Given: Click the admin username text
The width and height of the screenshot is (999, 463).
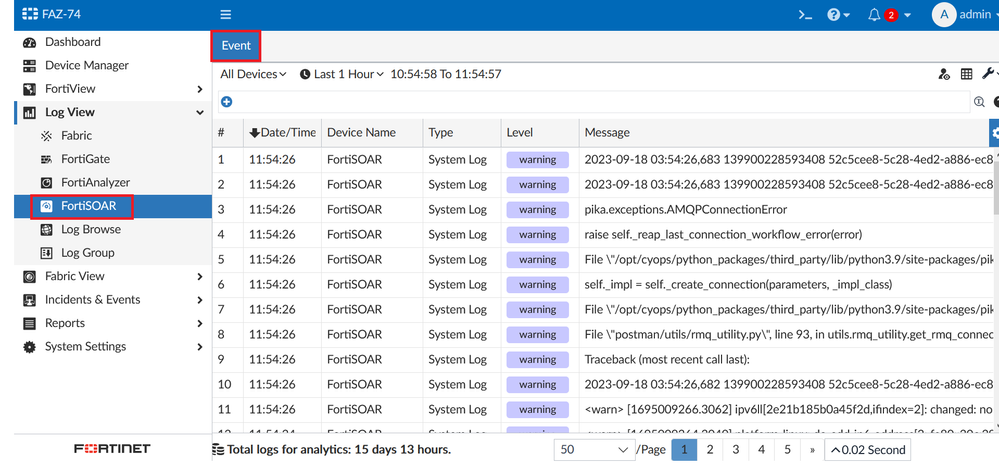Looking at the screenshot, I should coord(975,15).
